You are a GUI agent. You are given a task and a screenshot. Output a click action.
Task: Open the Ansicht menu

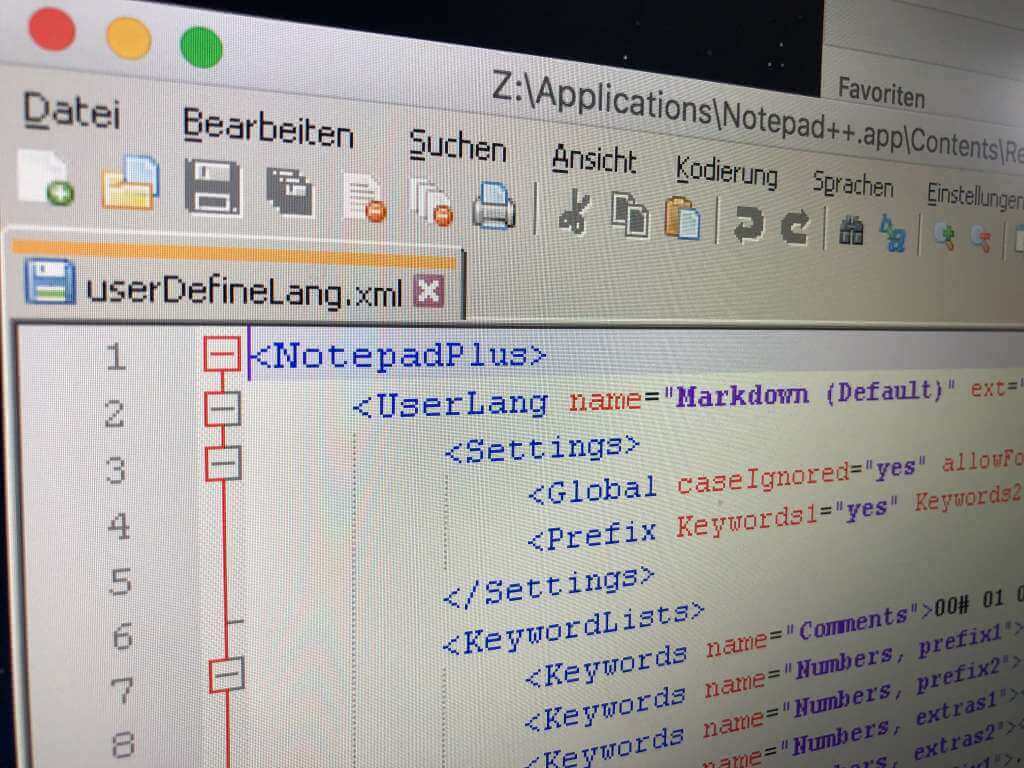(594, 158)
